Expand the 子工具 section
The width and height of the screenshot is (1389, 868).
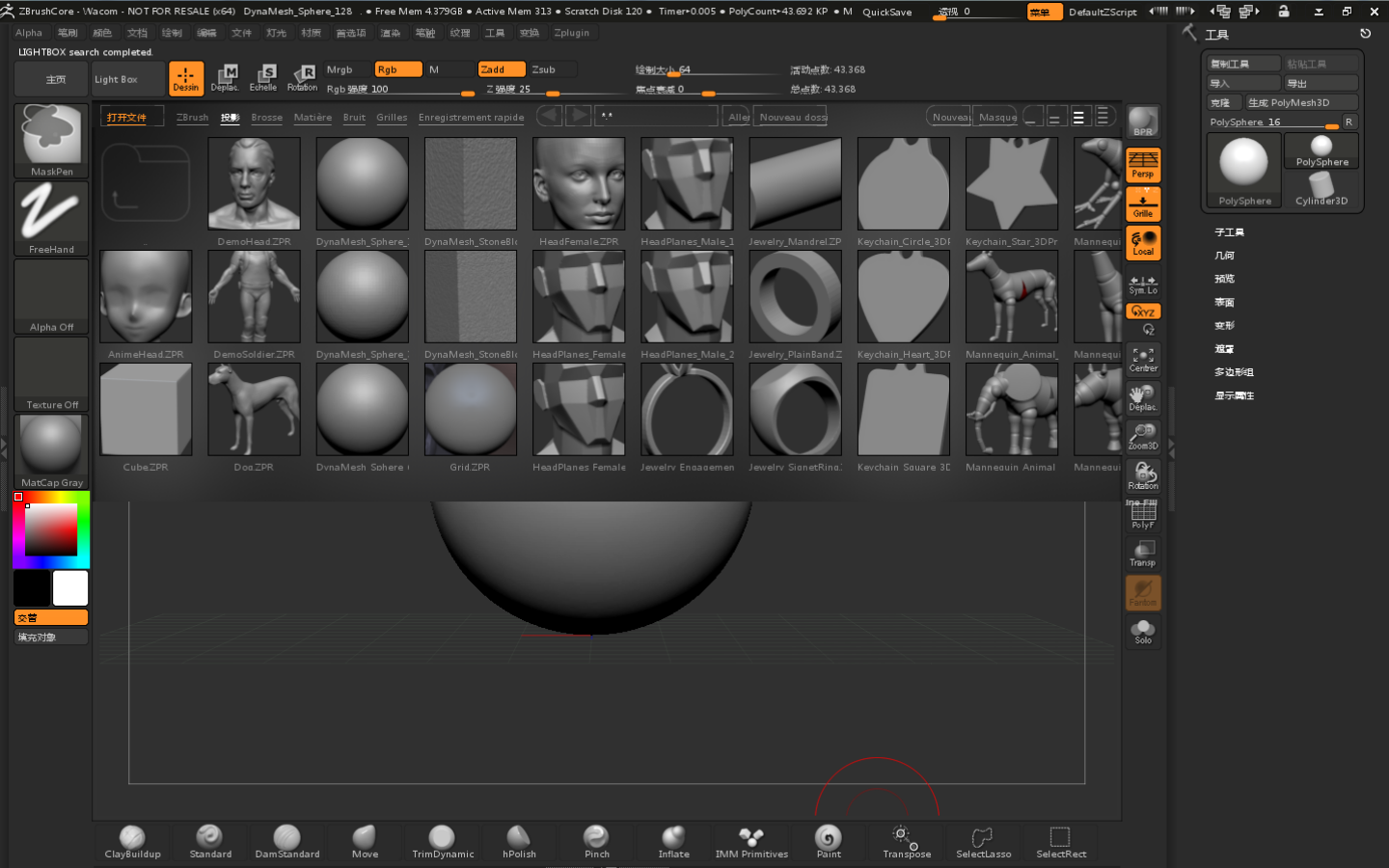(x=1229, y=232)
